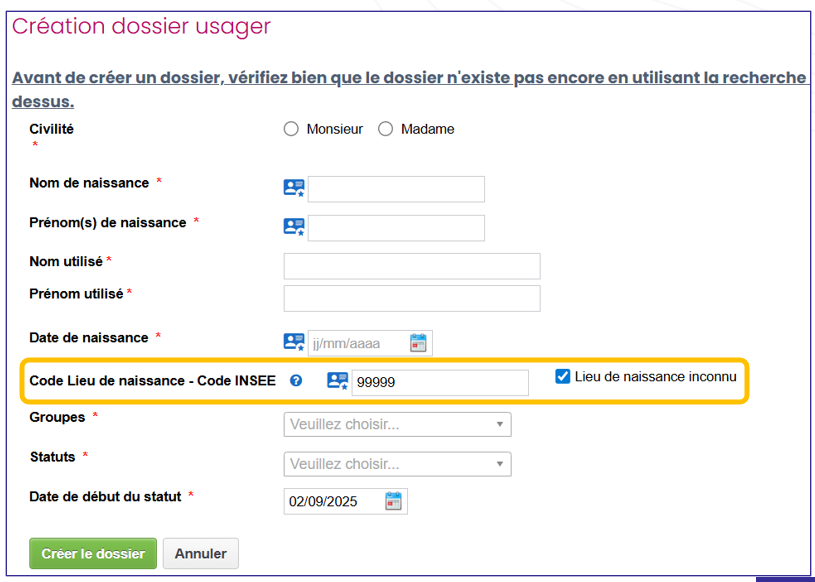Viewport: 815px width, 582px height.
Task: Select the Madame radio button
Action: point(386,129)
